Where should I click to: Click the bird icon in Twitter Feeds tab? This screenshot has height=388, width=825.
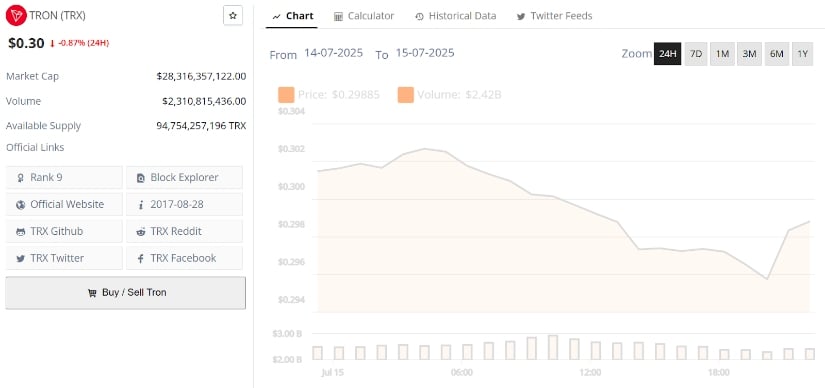pos(521,17)
